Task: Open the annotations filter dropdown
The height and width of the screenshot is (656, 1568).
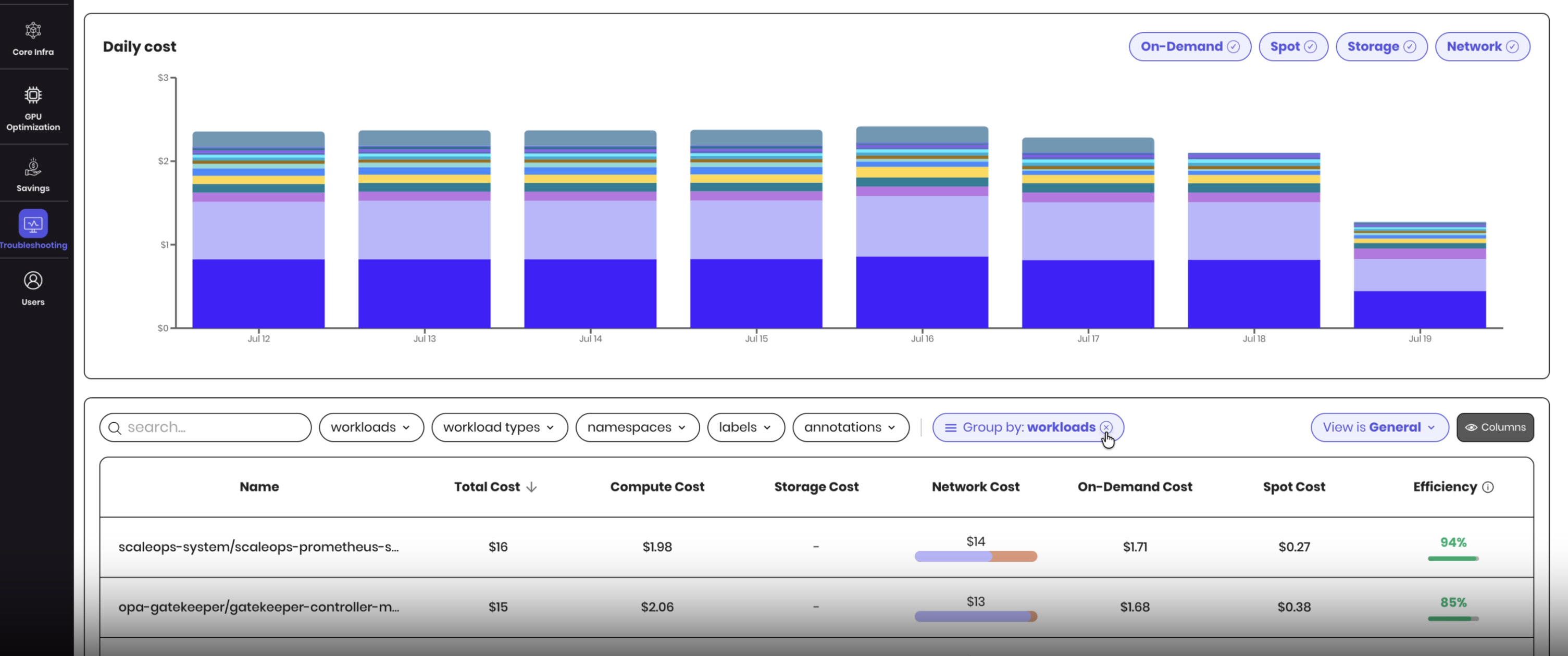Action: click(850, 428)
